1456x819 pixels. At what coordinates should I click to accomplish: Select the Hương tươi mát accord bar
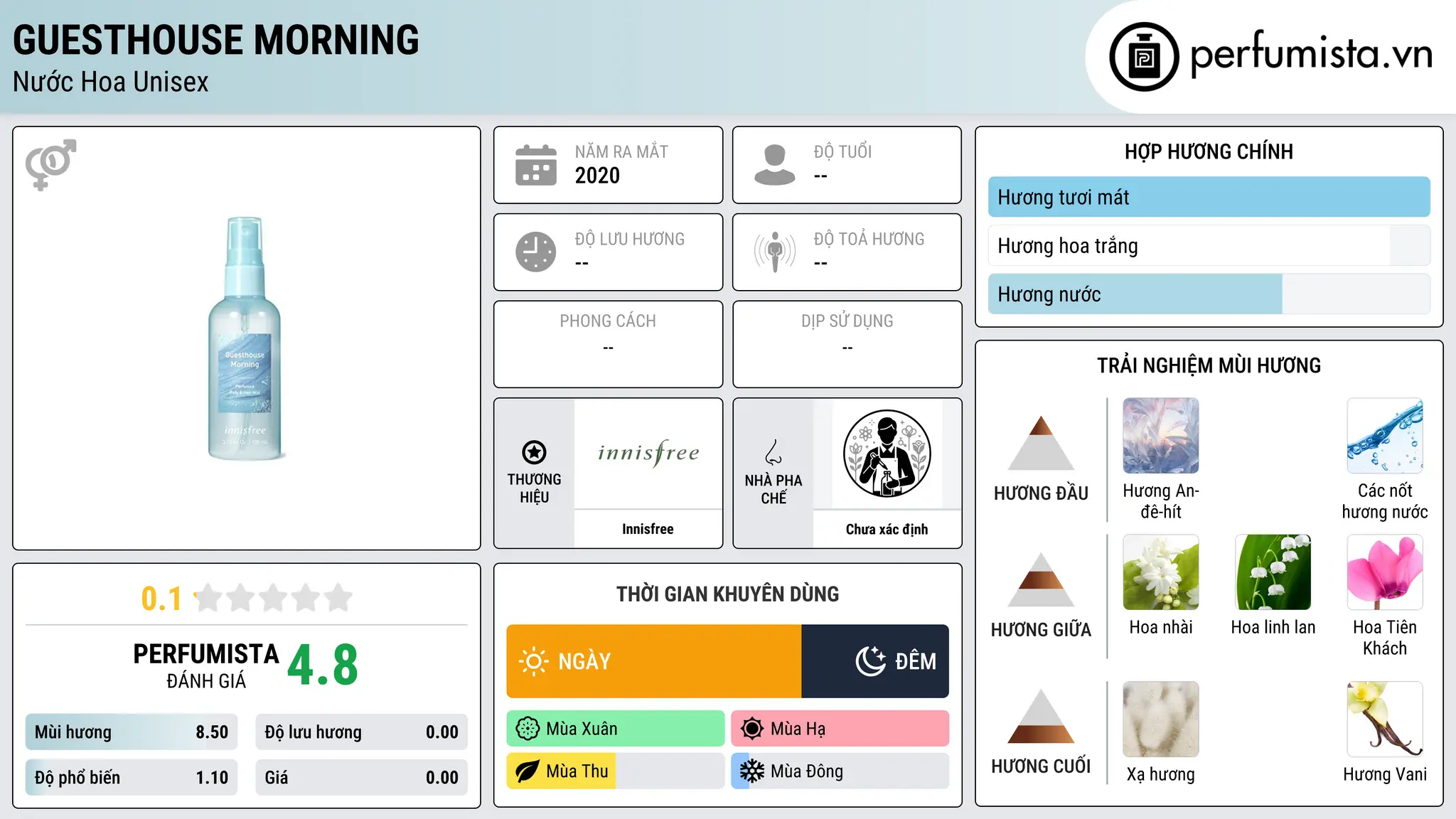tap(1209, 197)
